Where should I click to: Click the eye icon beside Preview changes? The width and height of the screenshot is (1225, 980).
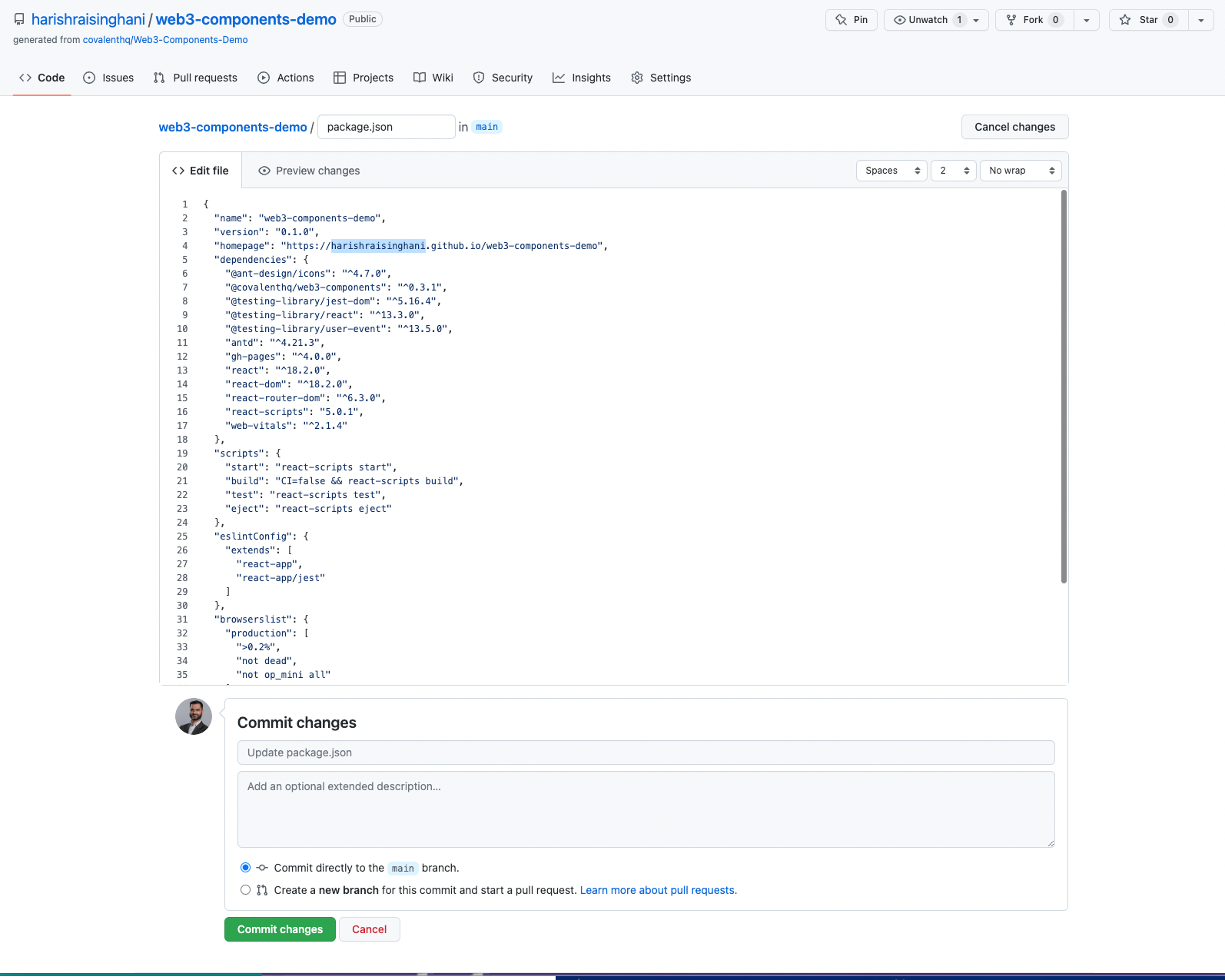pos(264,171)
